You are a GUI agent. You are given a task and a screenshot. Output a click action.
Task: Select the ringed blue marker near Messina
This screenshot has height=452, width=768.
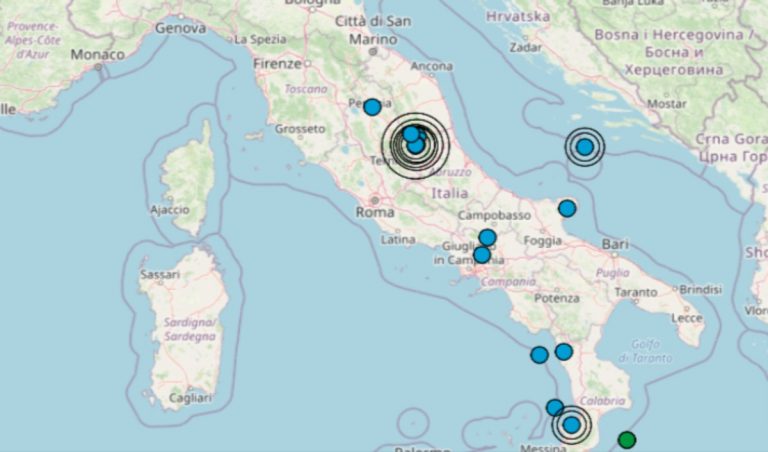571,425
